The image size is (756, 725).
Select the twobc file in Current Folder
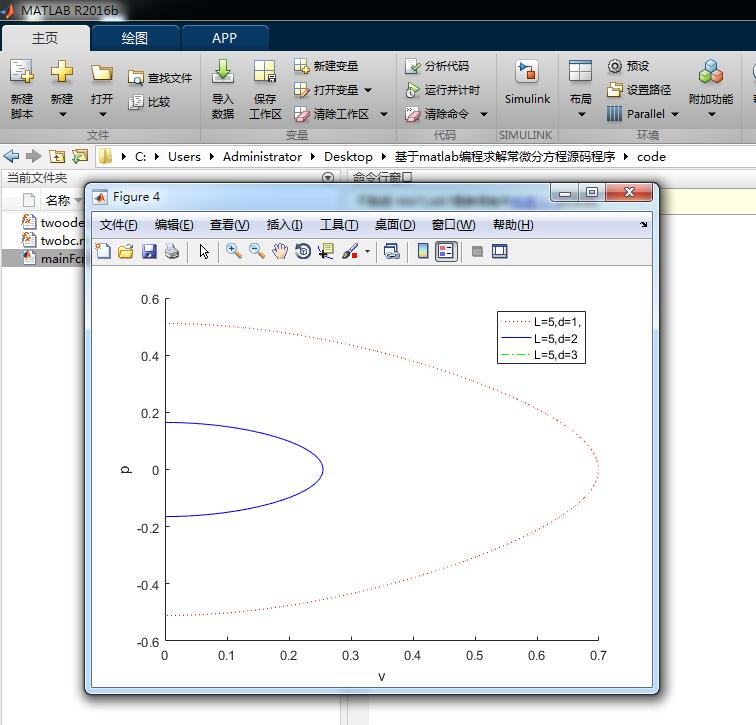point(52,240)
